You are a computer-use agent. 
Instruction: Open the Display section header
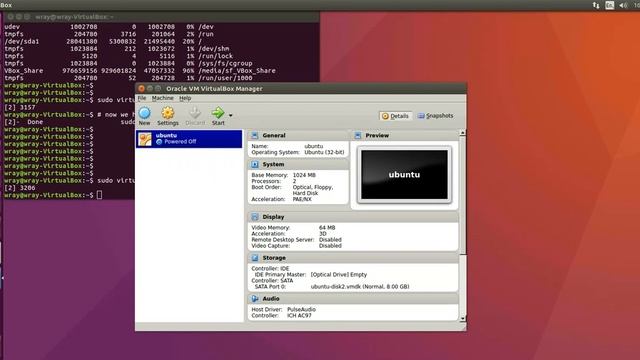[353, 217]
